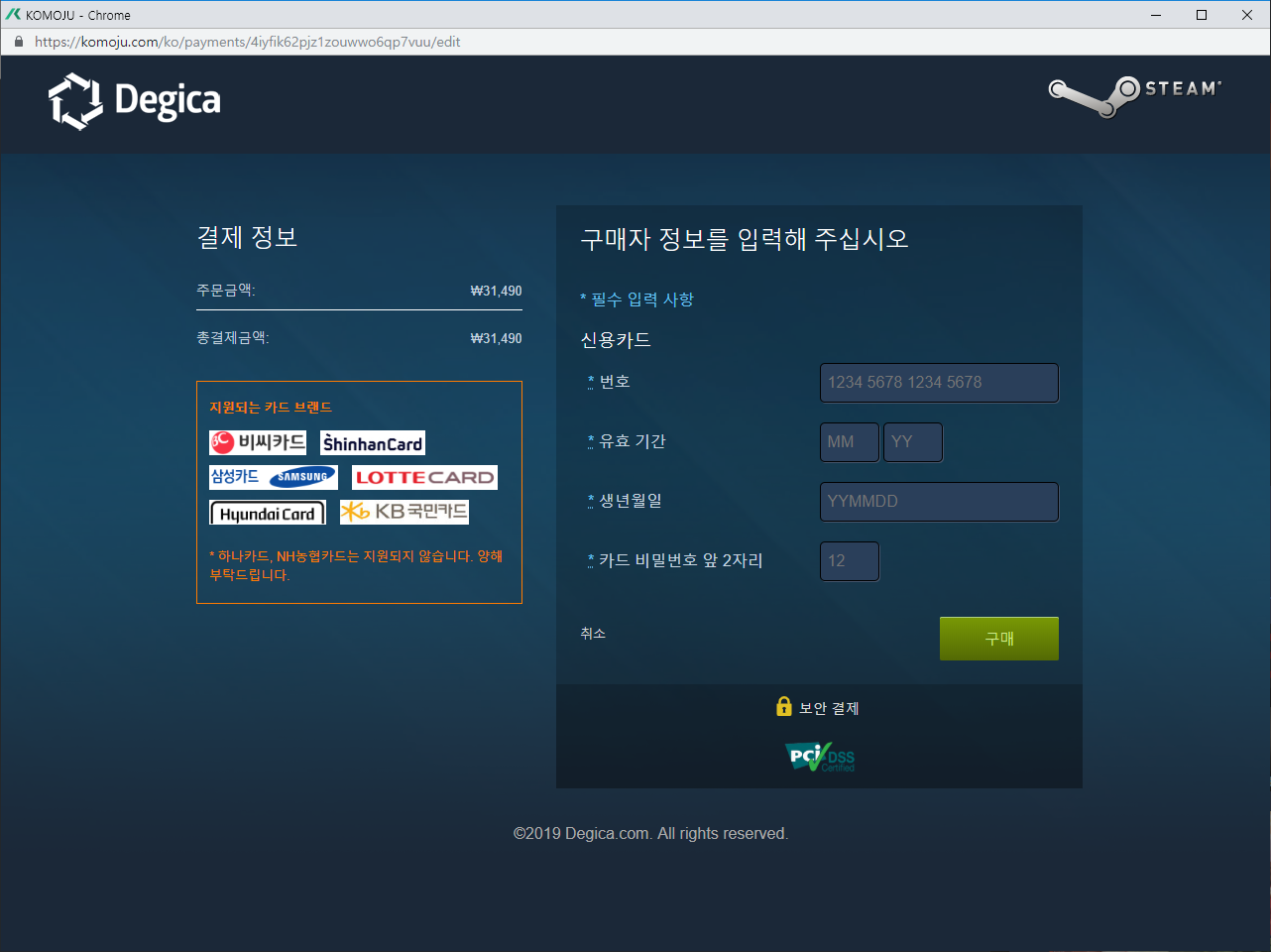This screenshot has height=952, width=1271.
Task: Click the 결제 정보 heading
Action: [x=247, y=237]
